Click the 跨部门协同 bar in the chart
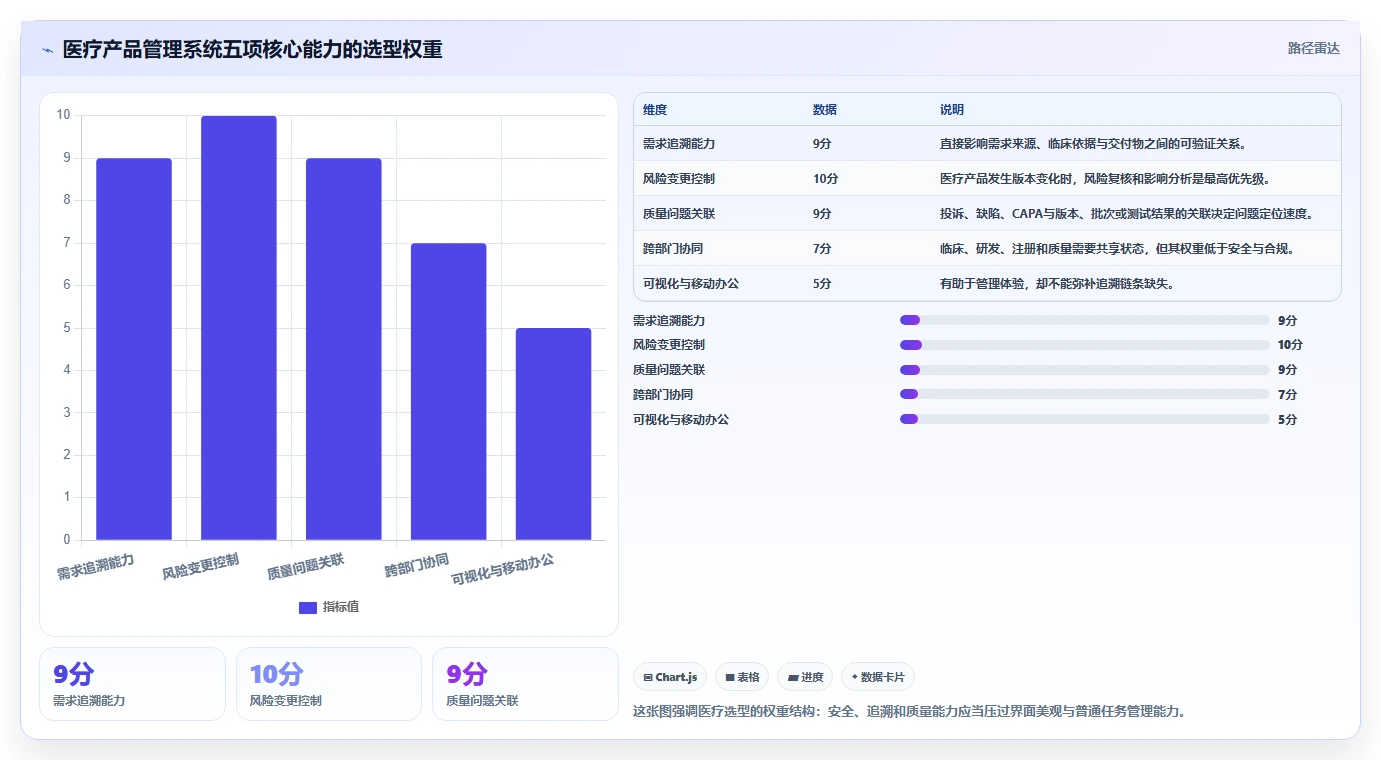The width and height of the screenshot is (1381, 760). [449, 392]
